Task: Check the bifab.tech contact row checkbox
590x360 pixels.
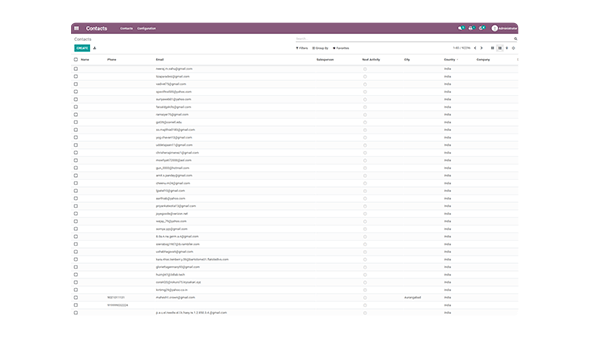Action: click(76, 275)
